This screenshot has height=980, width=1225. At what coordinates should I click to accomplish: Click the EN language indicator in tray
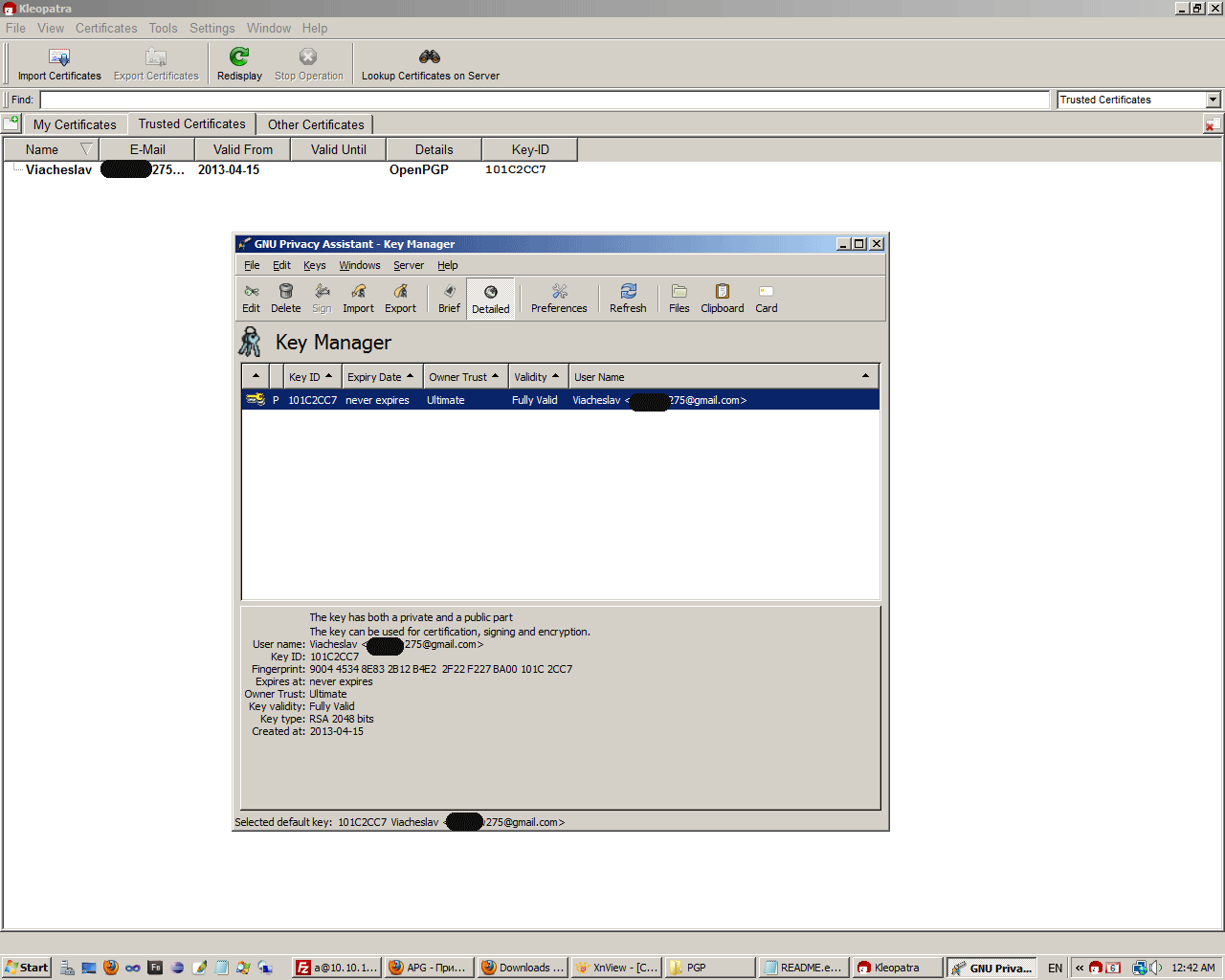tap(1056, 968)
